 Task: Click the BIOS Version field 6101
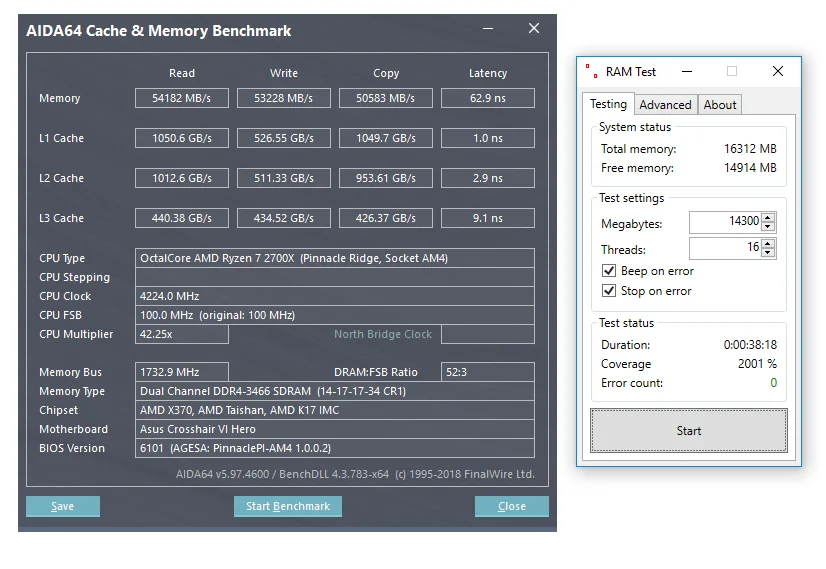[335, 448]
